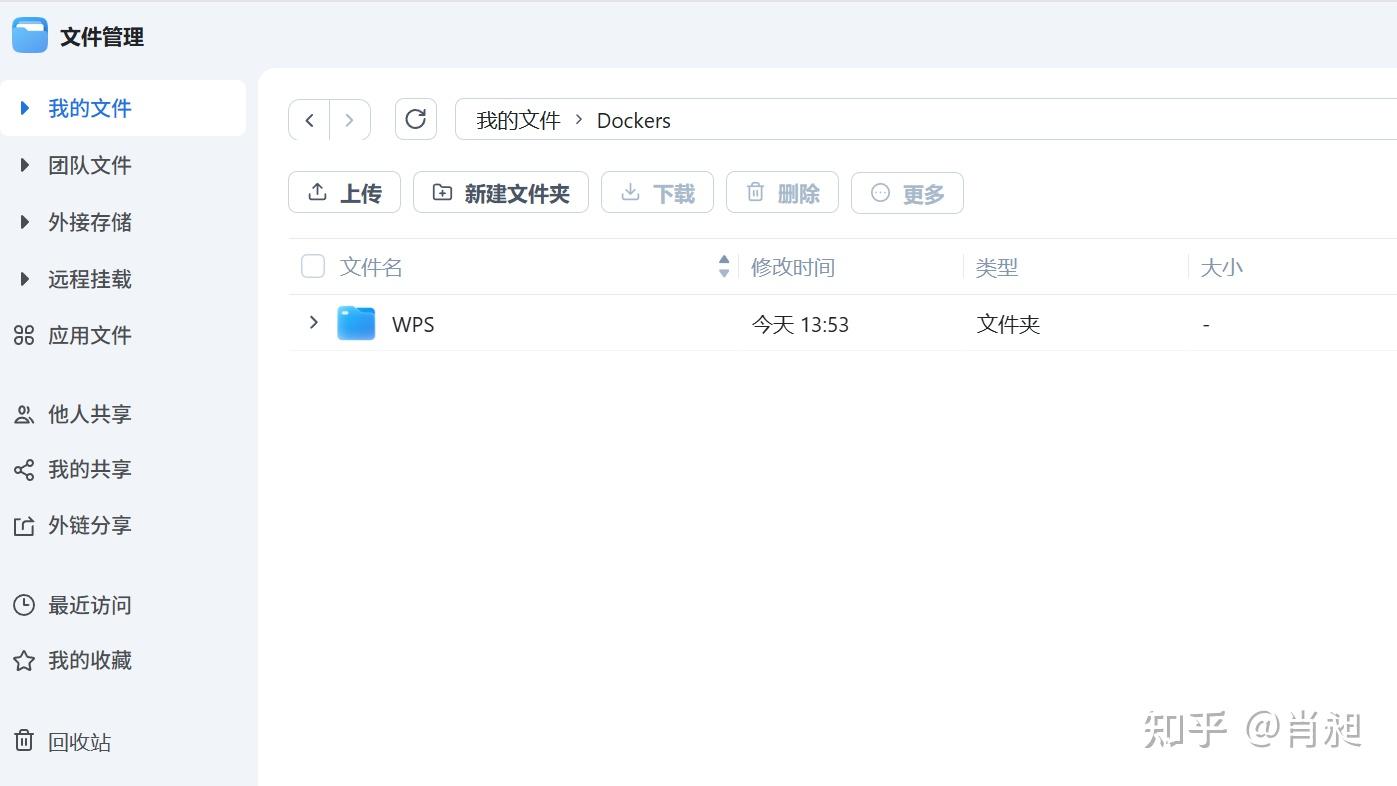Expand the 远程挂载 sidebar arrow
The height and width of the screenshot is (786, 1397).
(x=25, y=279)
